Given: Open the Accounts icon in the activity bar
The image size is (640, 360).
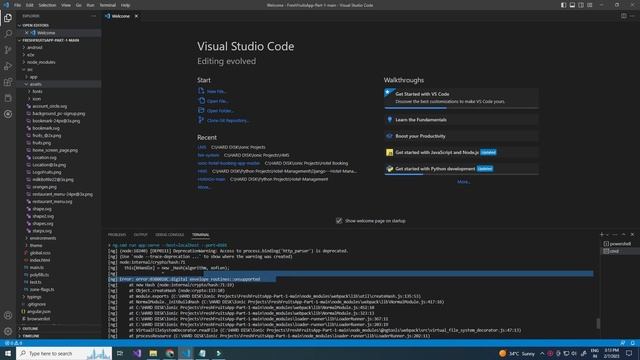Looking at the screenshot, I should pos(8,315).
